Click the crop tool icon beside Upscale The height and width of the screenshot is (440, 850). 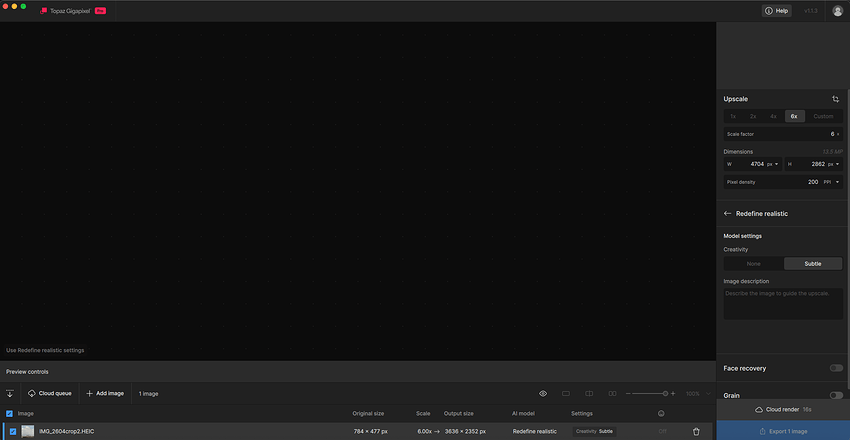pos(835,99)
